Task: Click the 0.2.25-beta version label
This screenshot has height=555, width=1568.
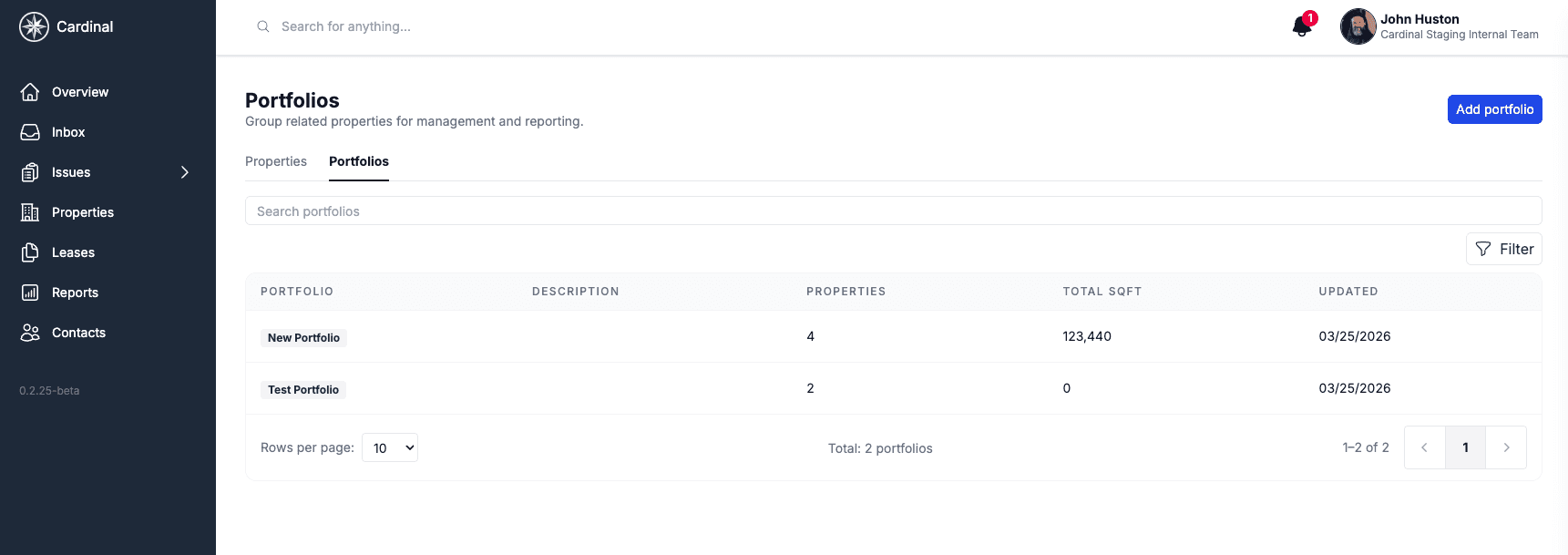Action: click(49, 391)
